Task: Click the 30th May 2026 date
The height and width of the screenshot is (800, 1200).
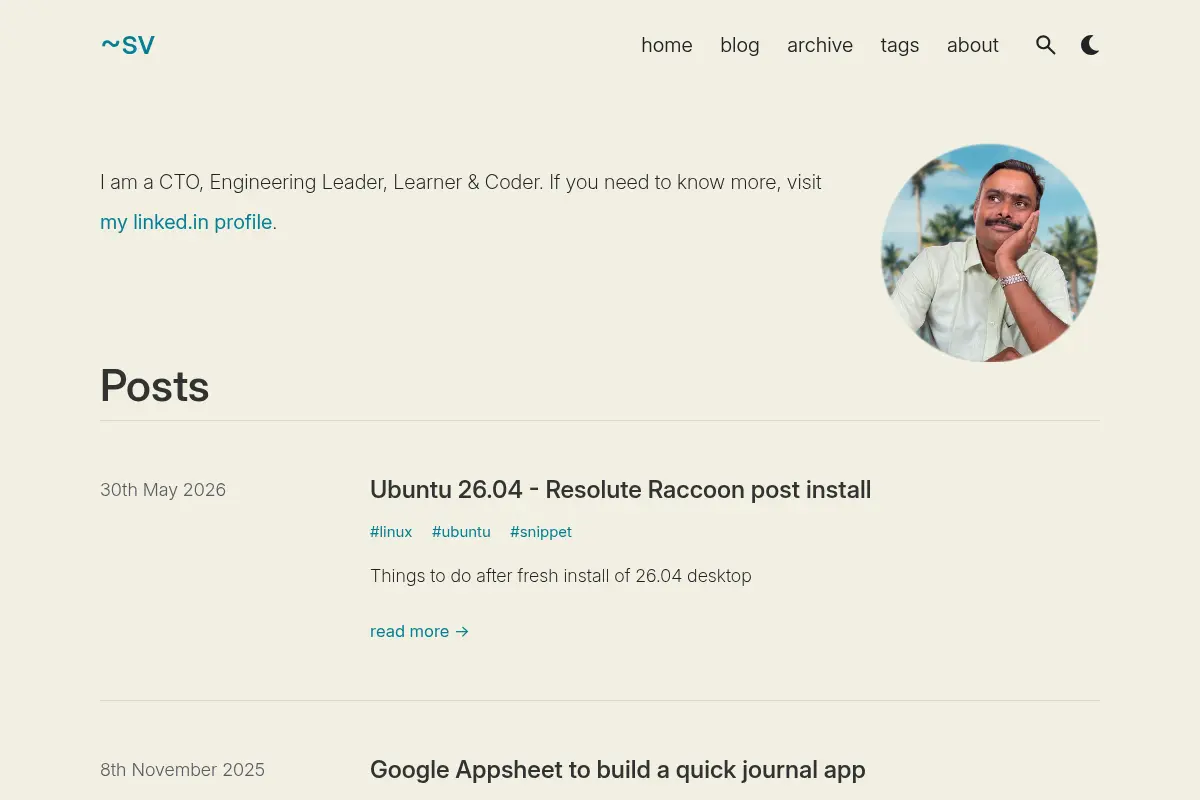Action: (x=163, y=490)
